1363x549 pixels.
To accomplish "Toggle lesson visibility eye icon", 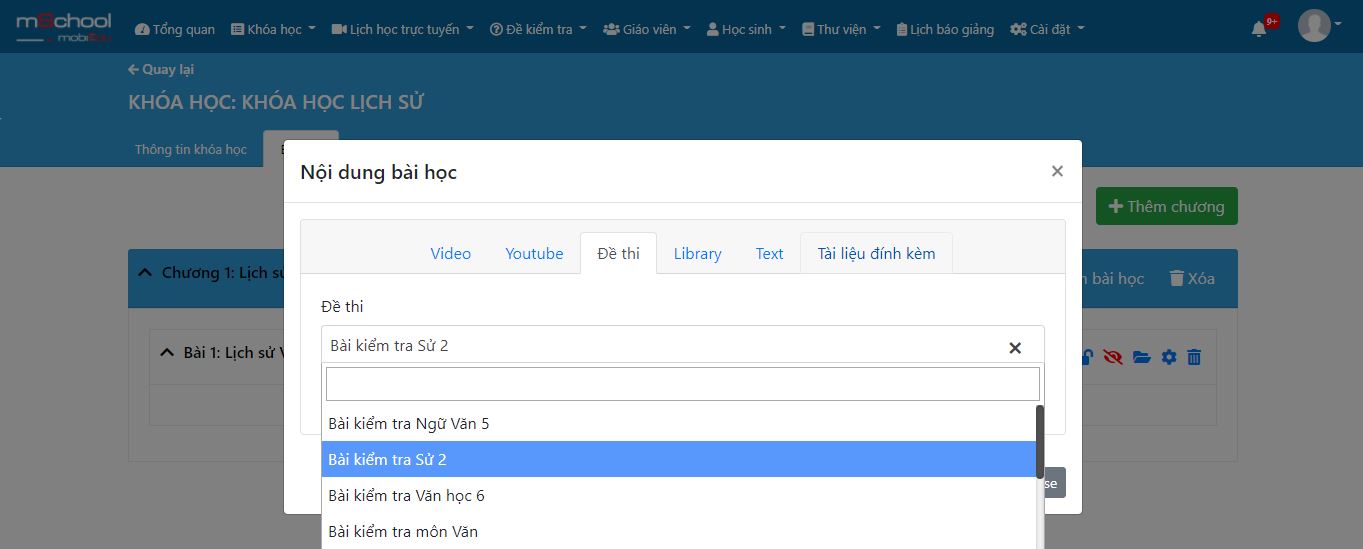I will tap(1113, 357).
